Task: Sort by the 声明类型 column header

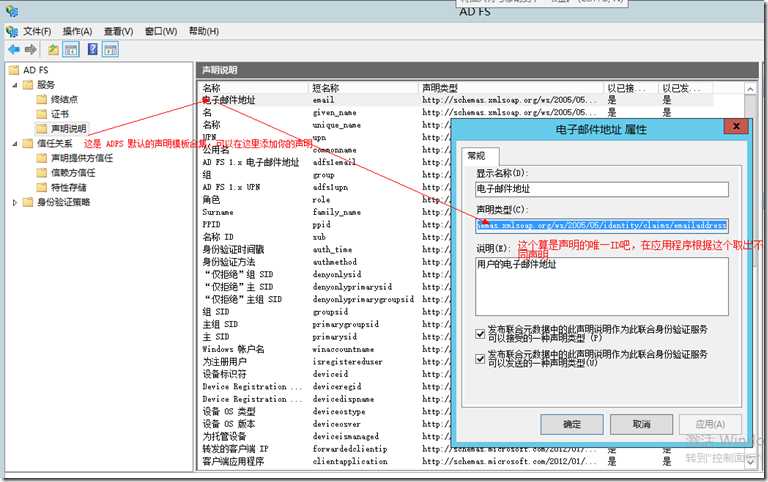Action: [x=512, y=88]
